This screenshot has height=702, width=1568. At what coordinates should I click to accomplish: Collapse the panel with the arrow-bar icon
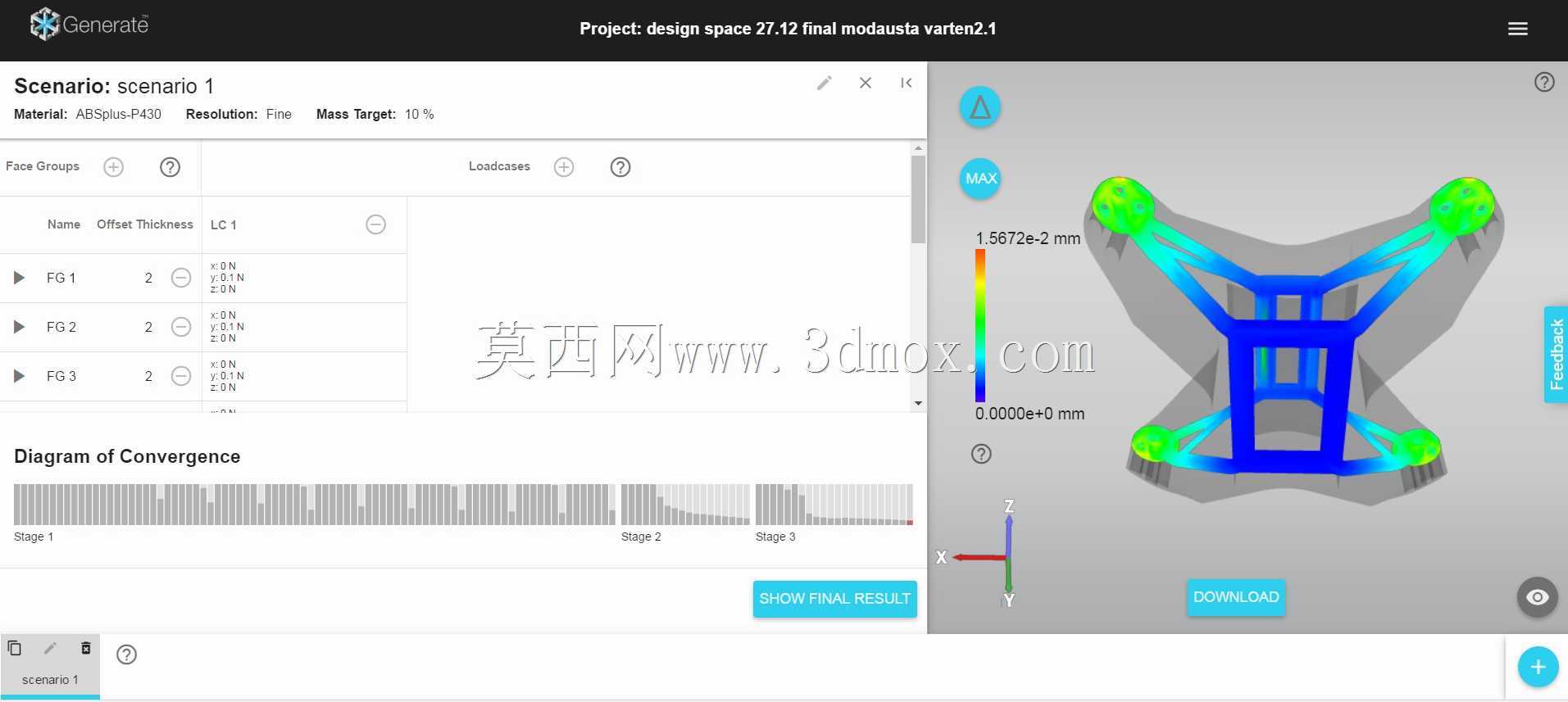click(x=906, y=83)
